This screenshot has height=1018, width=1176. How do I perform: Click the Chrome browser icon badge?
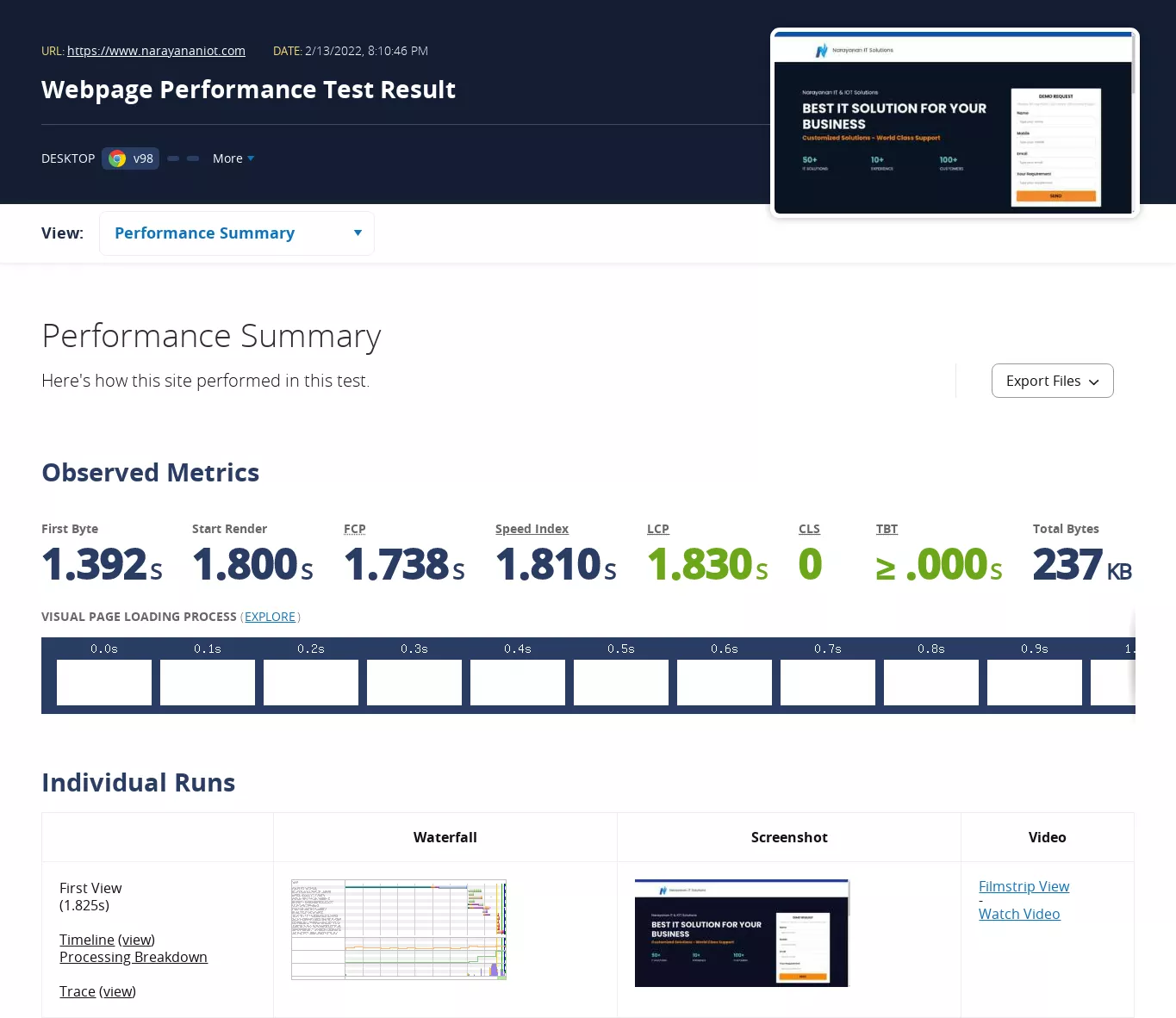[x=118, y=158]
